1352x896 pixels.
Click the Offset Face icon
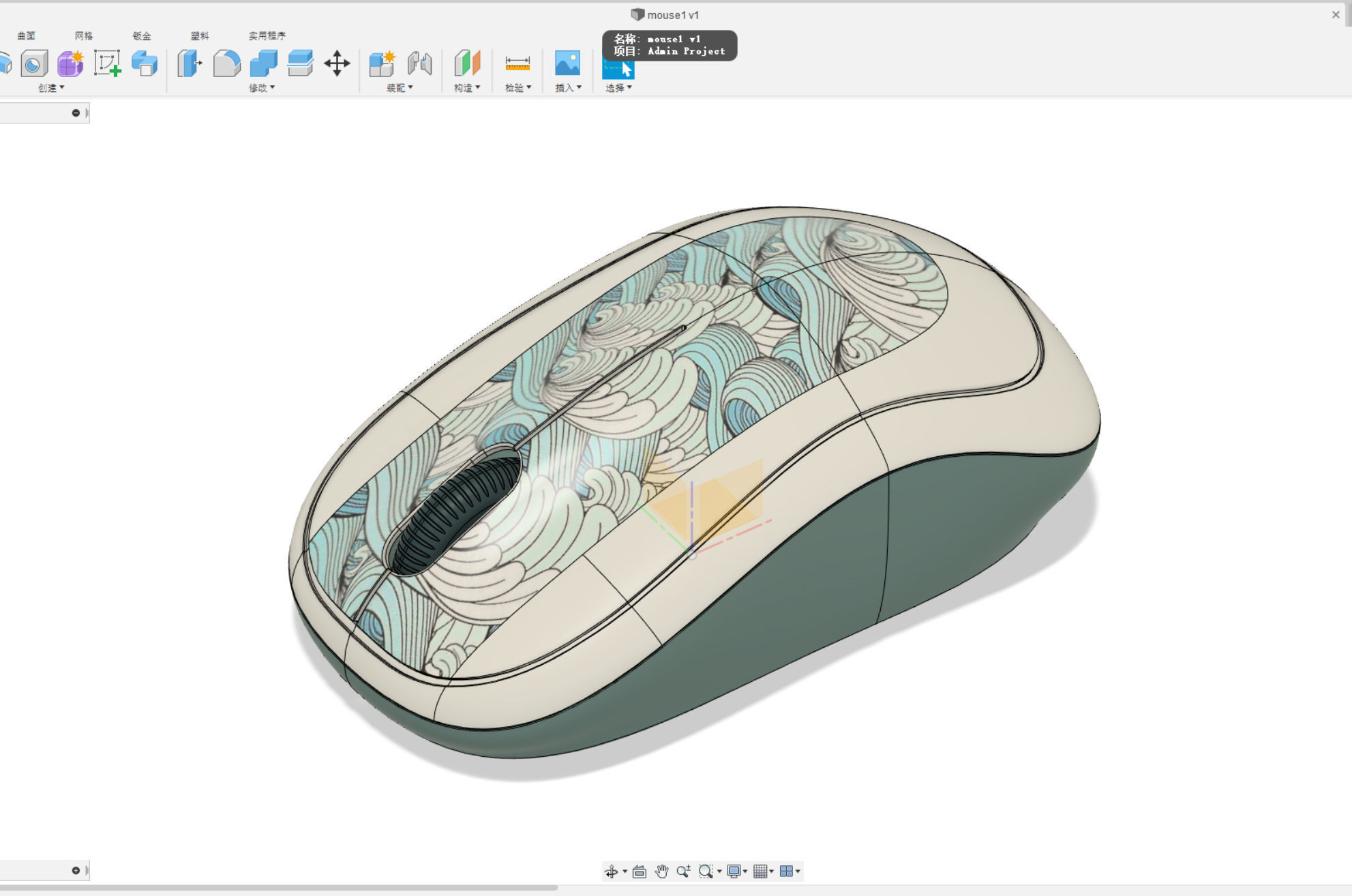click(x=300, y=63)
